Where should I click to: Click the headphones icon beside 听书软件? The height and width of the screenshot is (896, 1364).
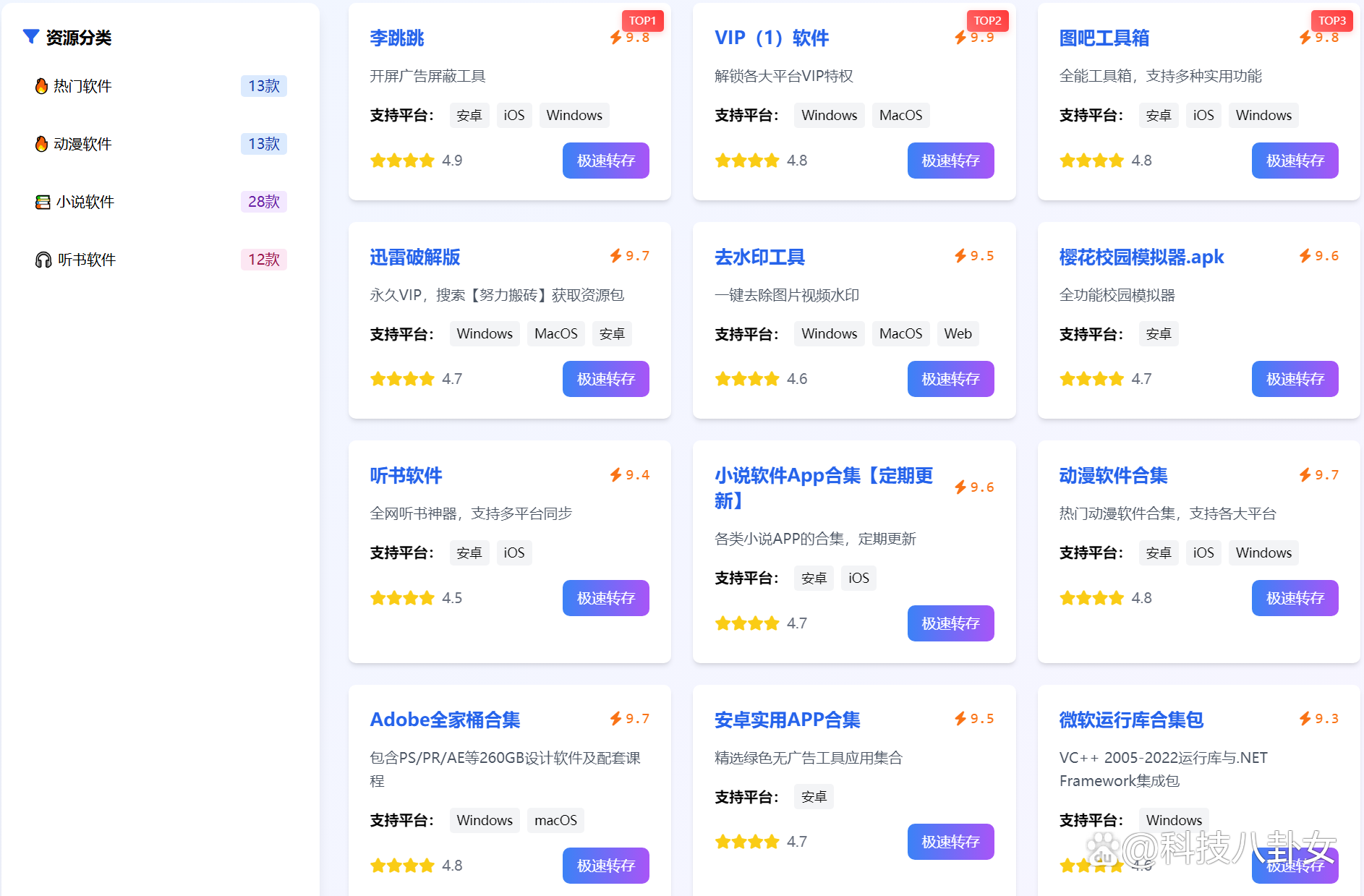pyautogui.click(x=42, y=259)
